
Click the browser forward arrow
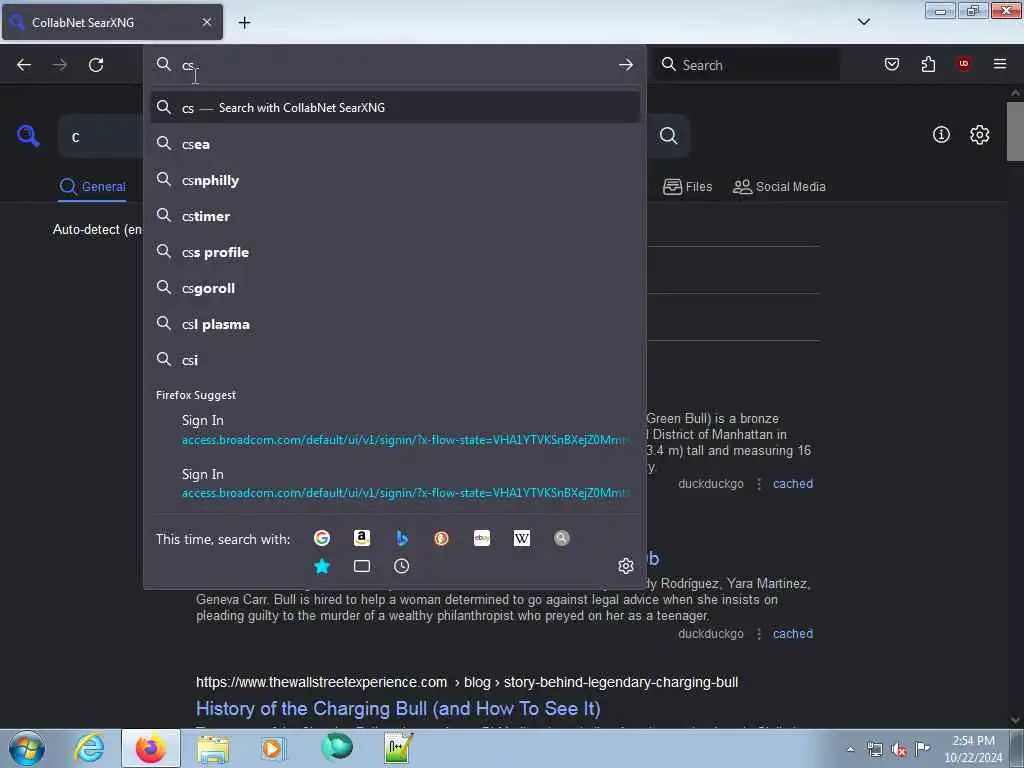[x=60, y=65]
